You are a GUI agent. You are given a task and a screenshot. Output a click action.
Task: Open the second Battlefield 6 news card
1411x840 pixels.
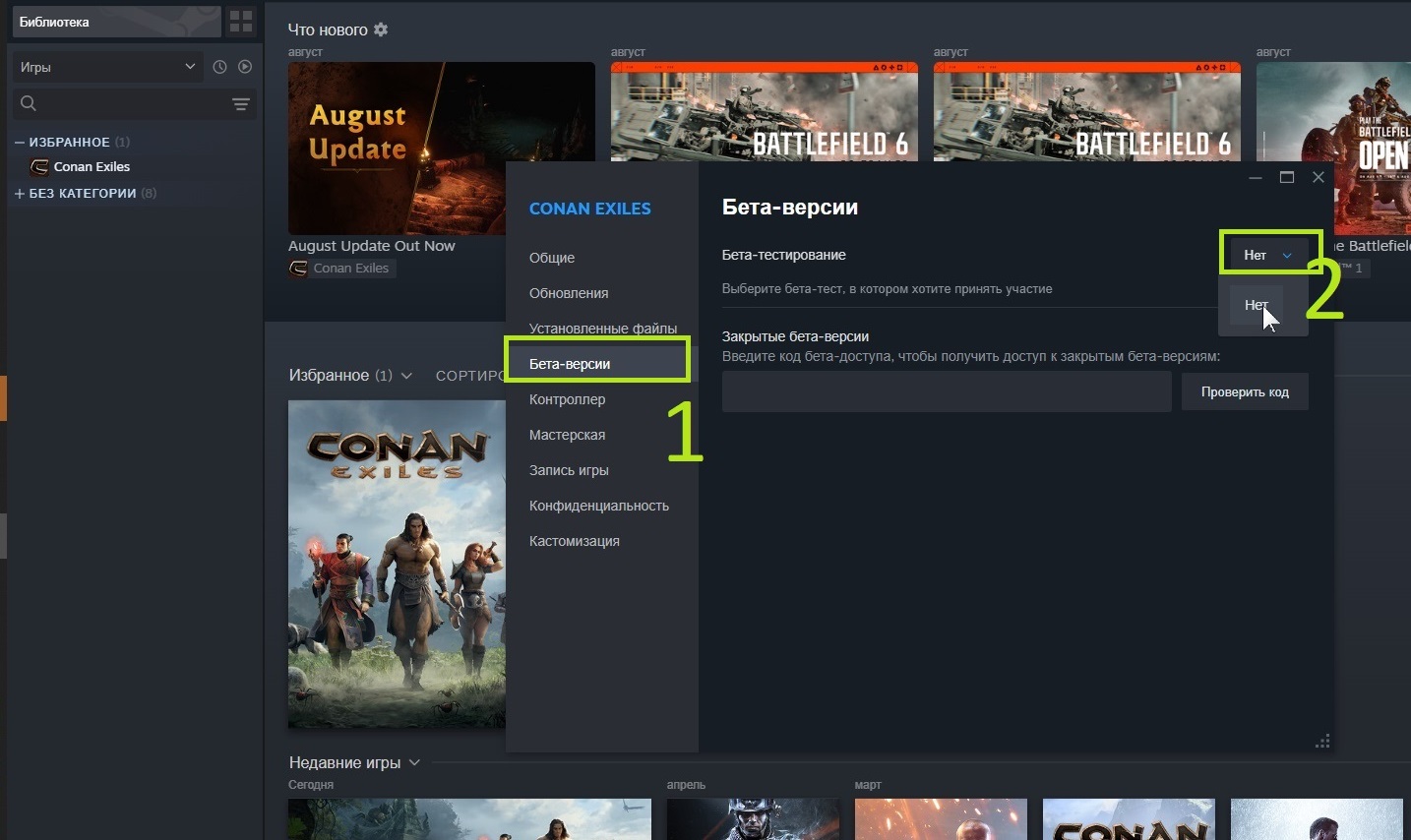(x=1086, y=112)
